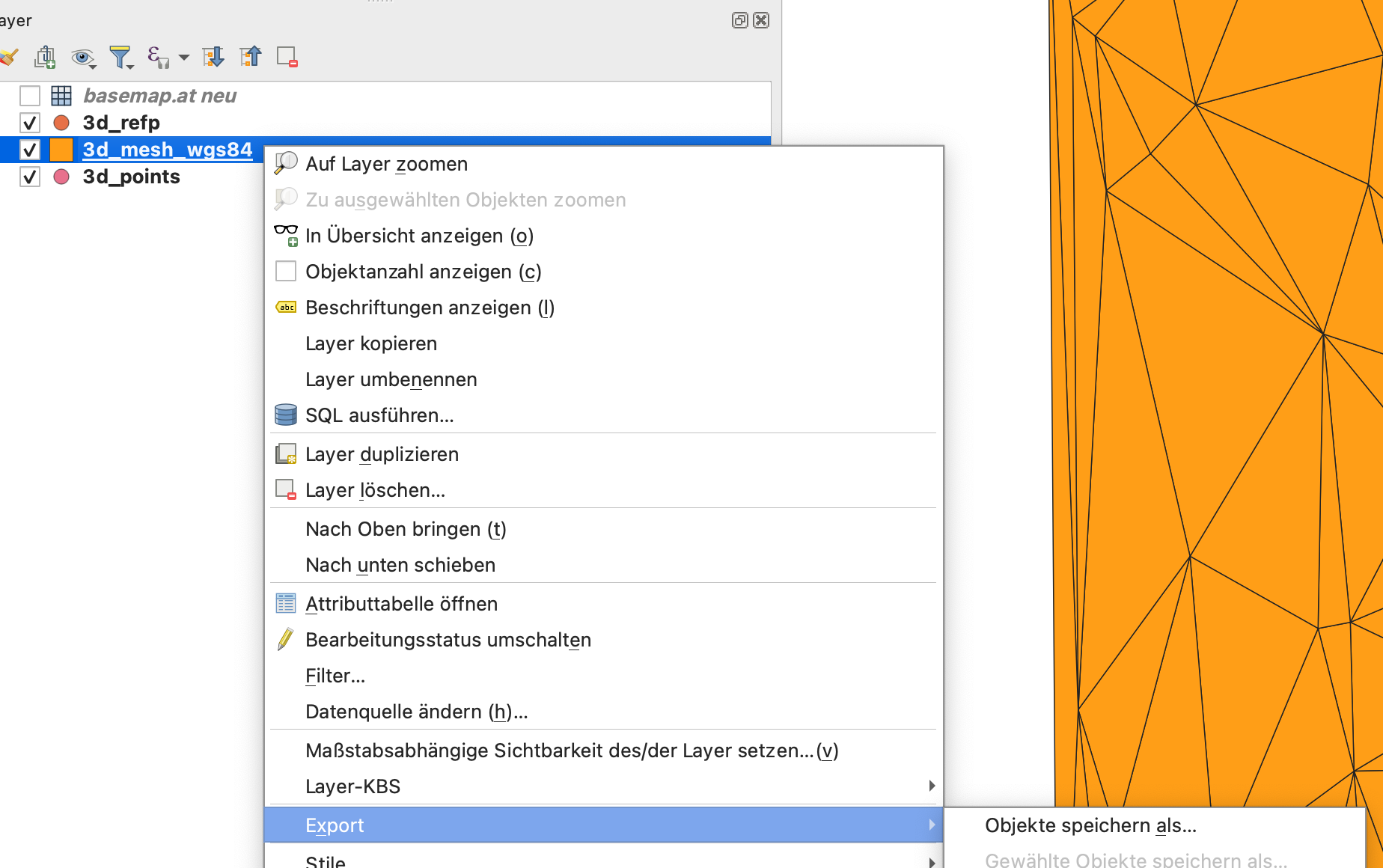Click the highlighted Export menu entry

pyautogui.click(x=604, y=825)
